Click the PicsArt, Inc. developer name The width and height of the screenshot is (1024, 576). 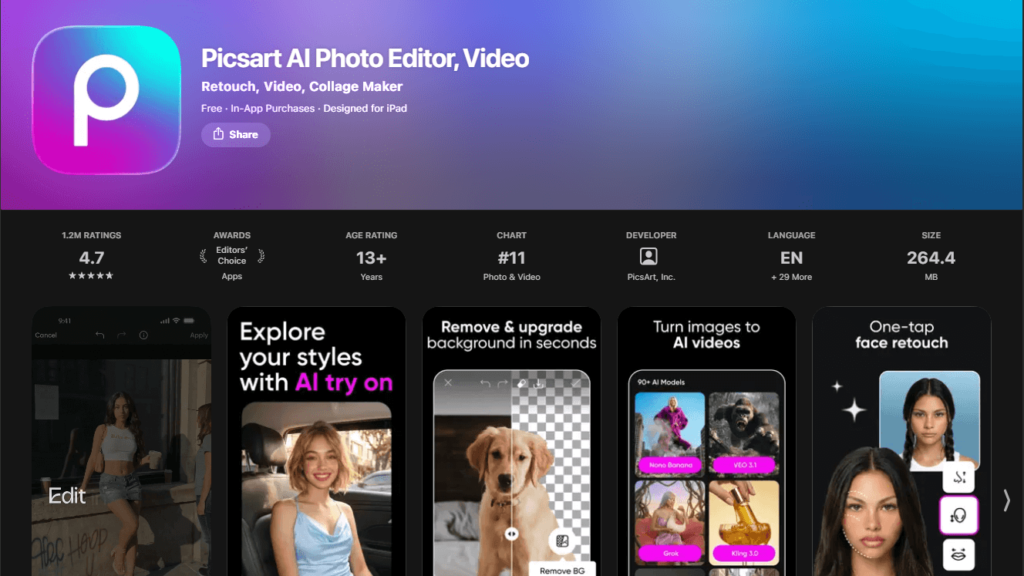(651, 277)
